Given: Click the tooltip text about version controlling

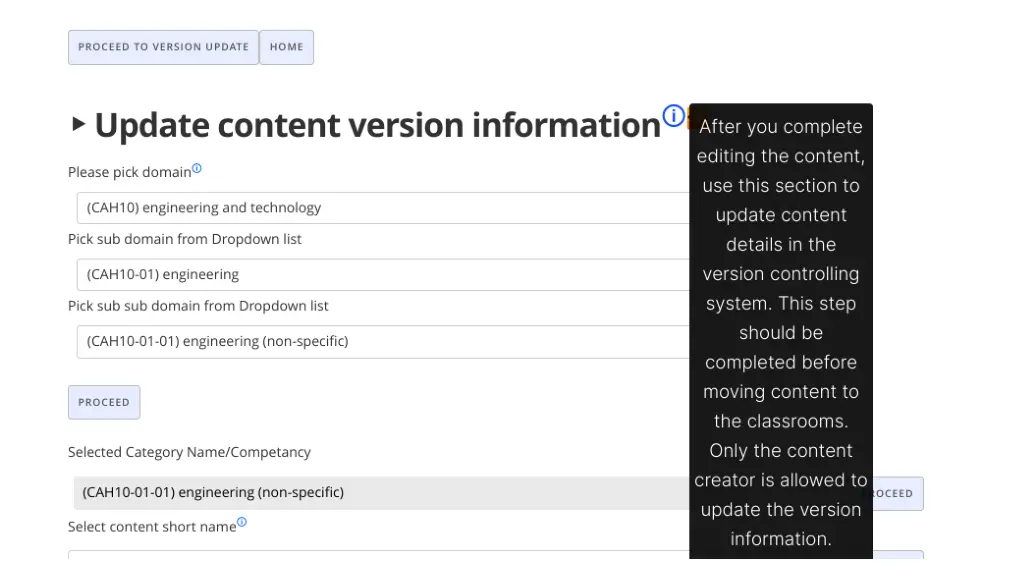Looking at the screenshot, I should click(x=781, y=332).
